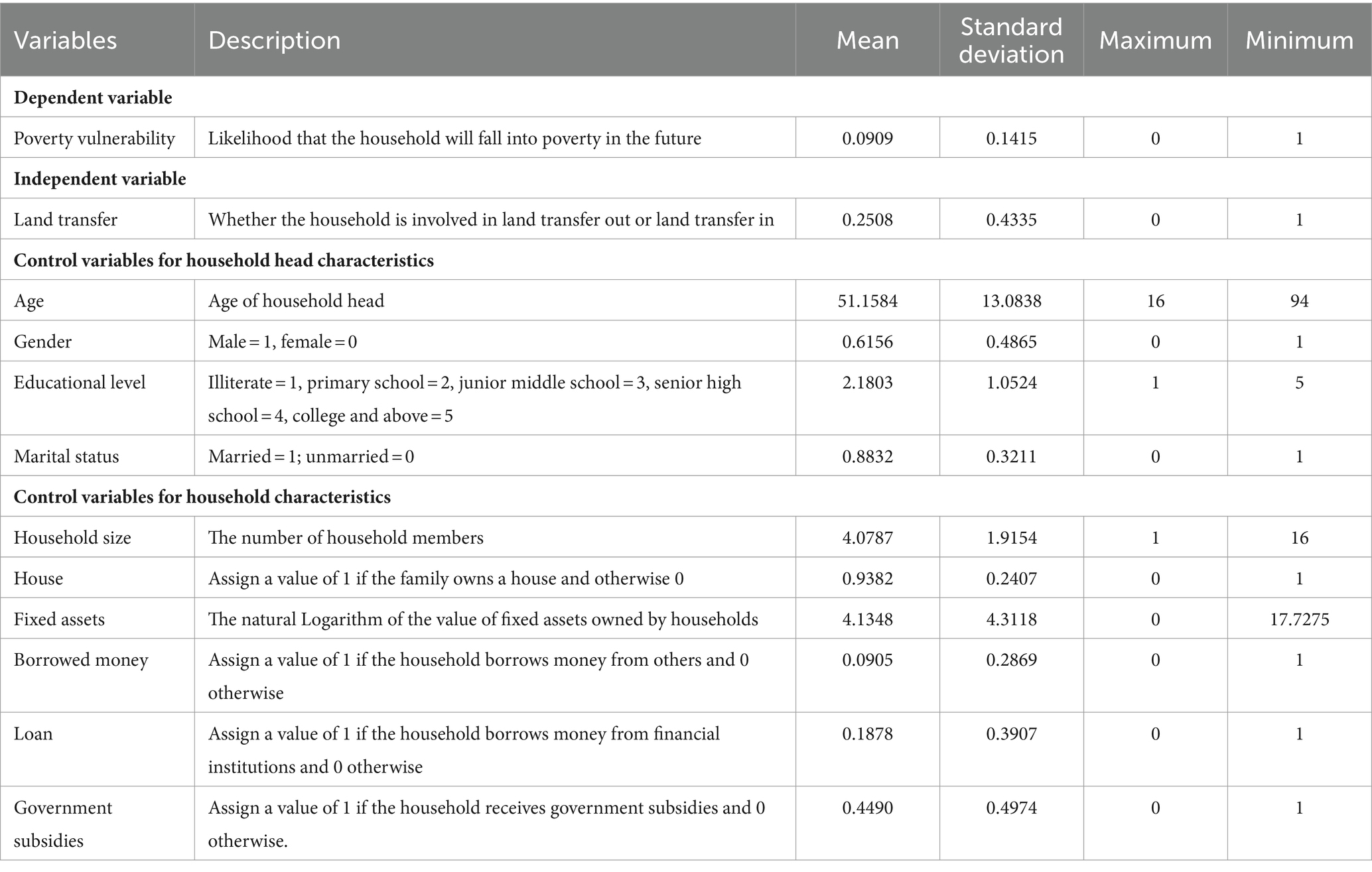Viewport: 1372px width, 872px height.
Task: Select the Poverty vulnerability row label
Action: tap(94, 138)
